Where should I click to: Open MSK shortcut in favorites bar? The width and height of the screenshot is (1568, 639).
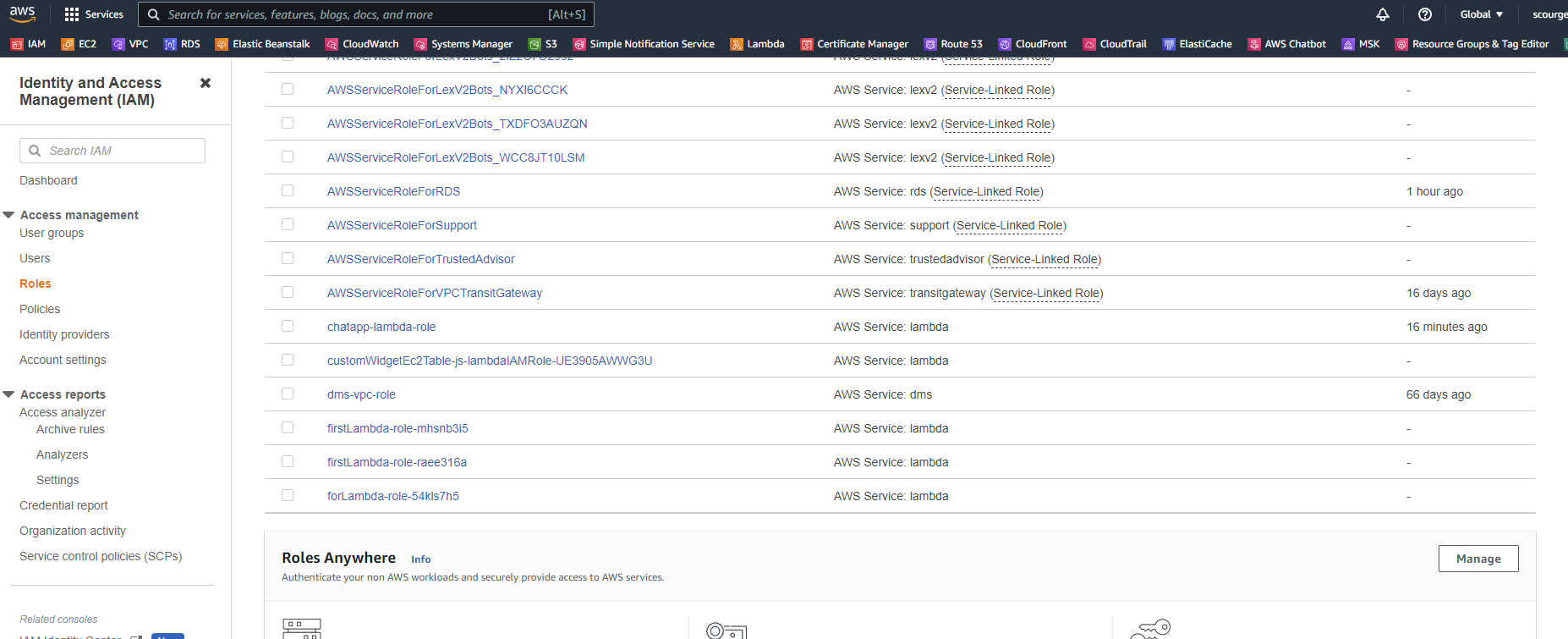click(1361, 44)
